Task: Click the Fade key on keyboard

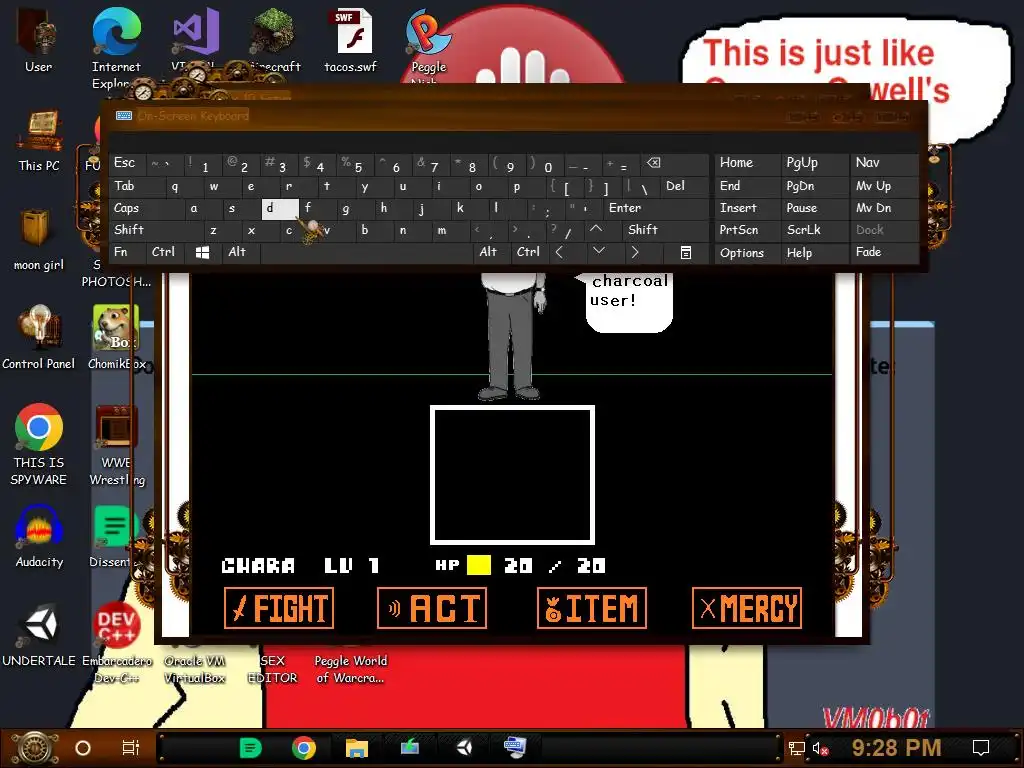Action: tap(883, 252)
